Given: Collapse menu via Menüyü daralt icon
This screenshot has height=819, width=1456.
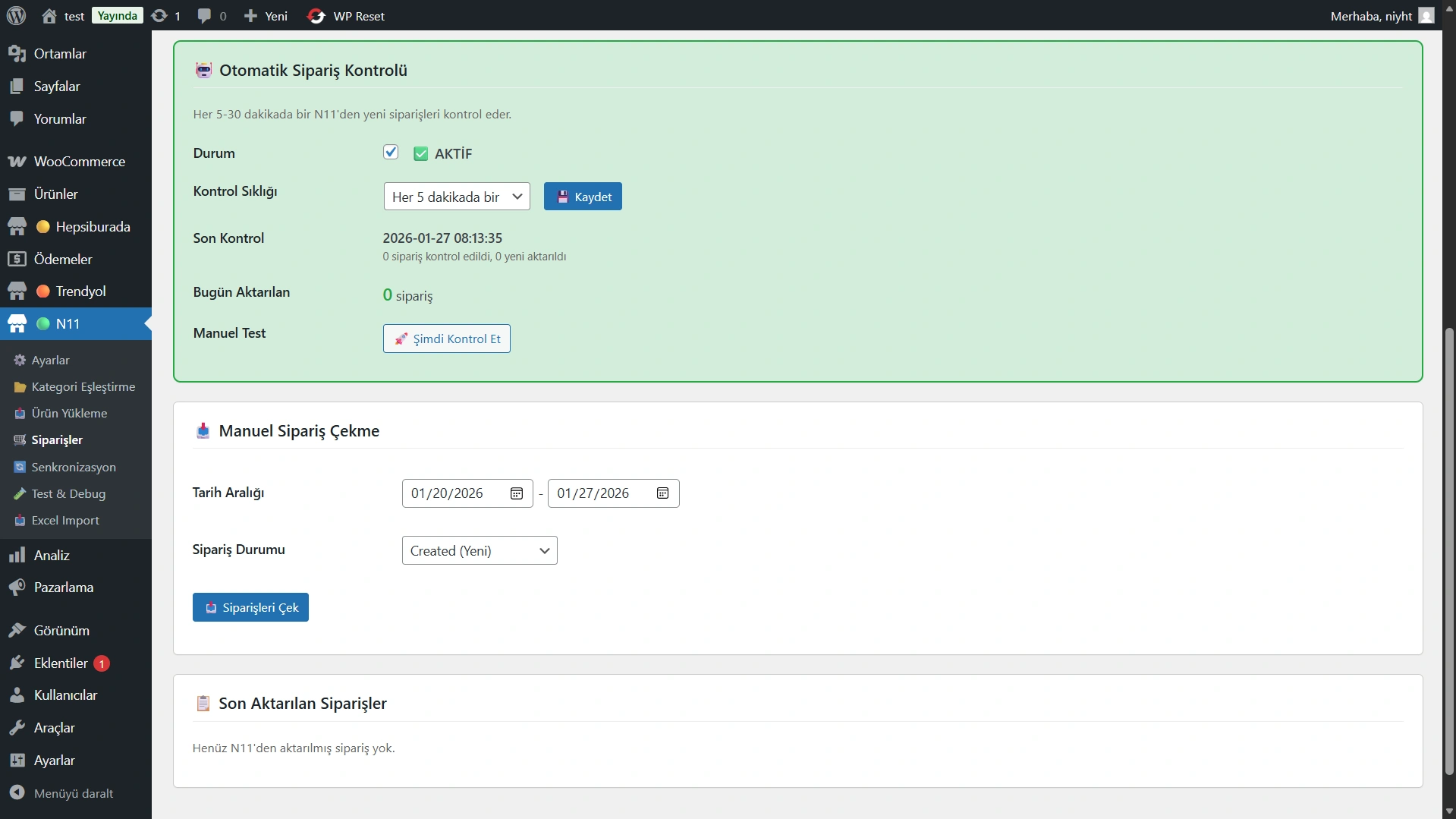Looking at the screenshot, I should click(x=17, y=792).
